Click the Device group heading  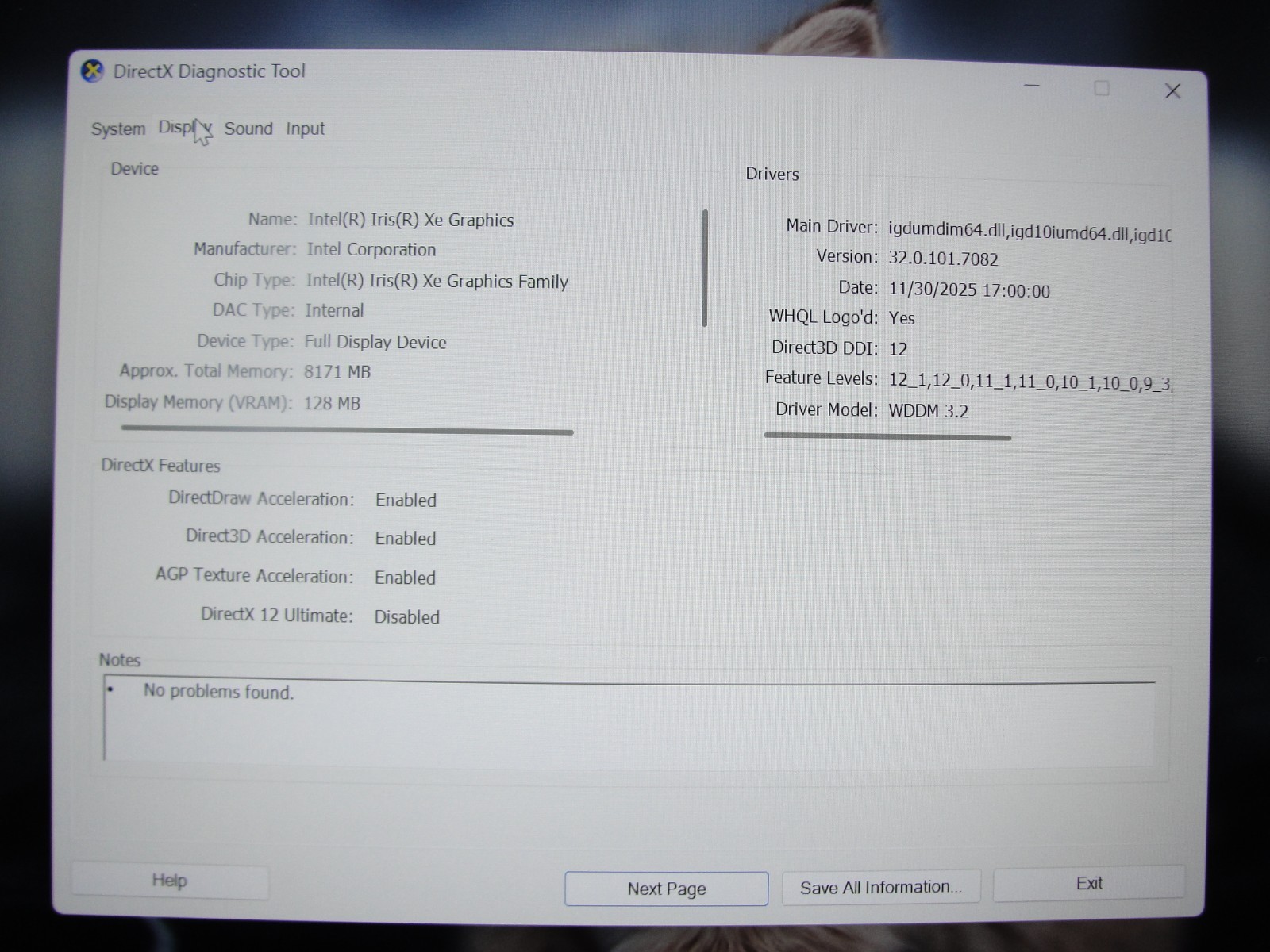pyautogui.click(x=134, y=168)
